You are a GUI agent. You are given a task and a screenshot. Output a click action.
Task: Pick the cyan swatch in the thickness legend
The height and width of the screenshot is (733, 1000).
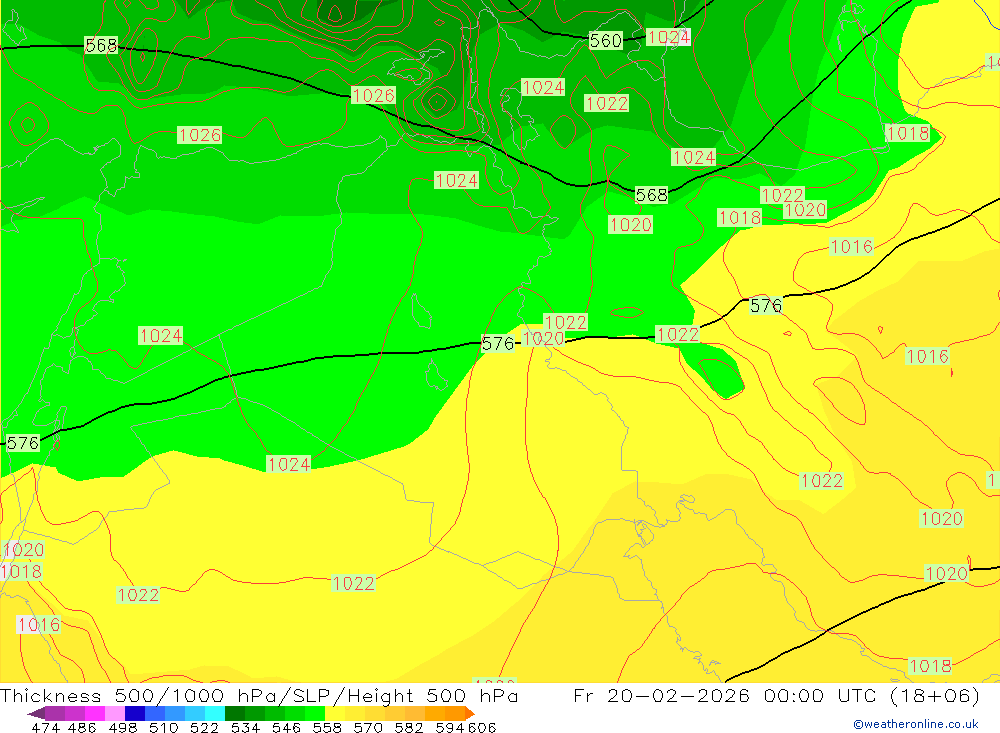tap(215, 713)
